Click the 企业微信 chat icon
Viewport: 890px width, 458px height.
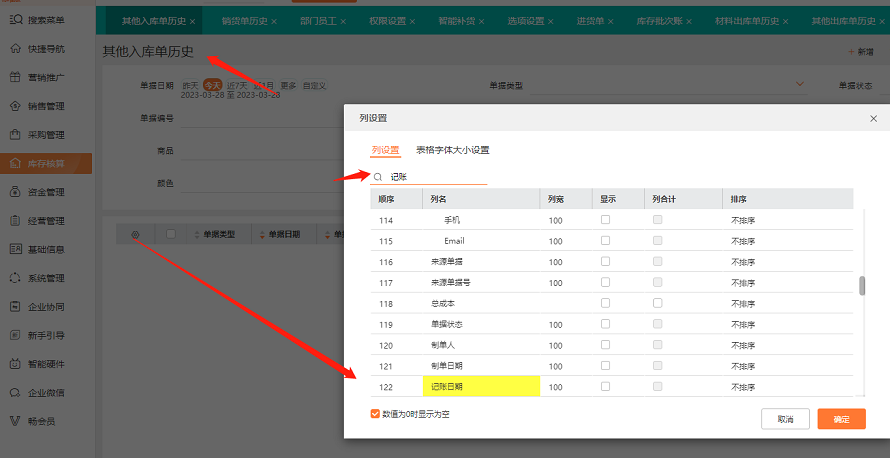(x=14, y=393)
